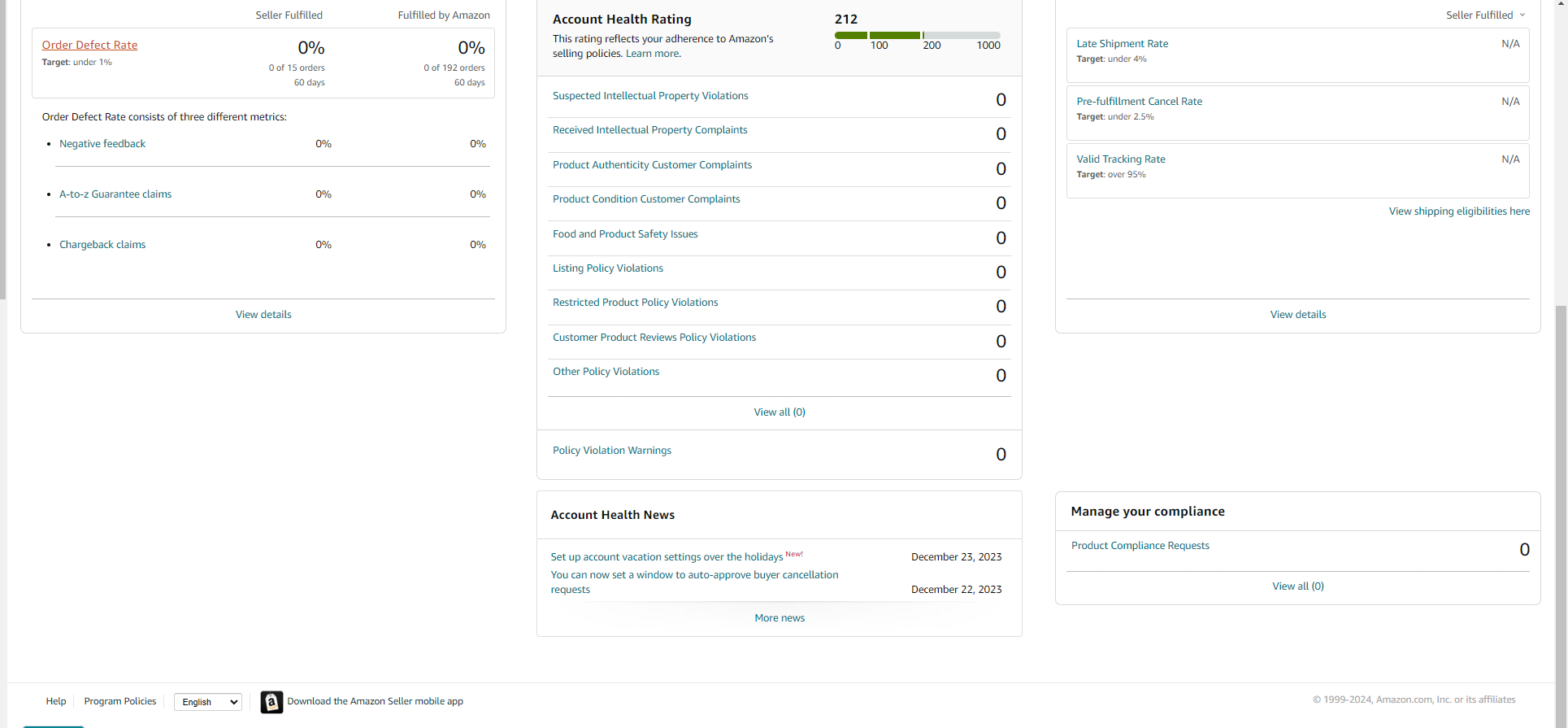
Task: Click View all (0) policy violations
Action: pos(780,412)
